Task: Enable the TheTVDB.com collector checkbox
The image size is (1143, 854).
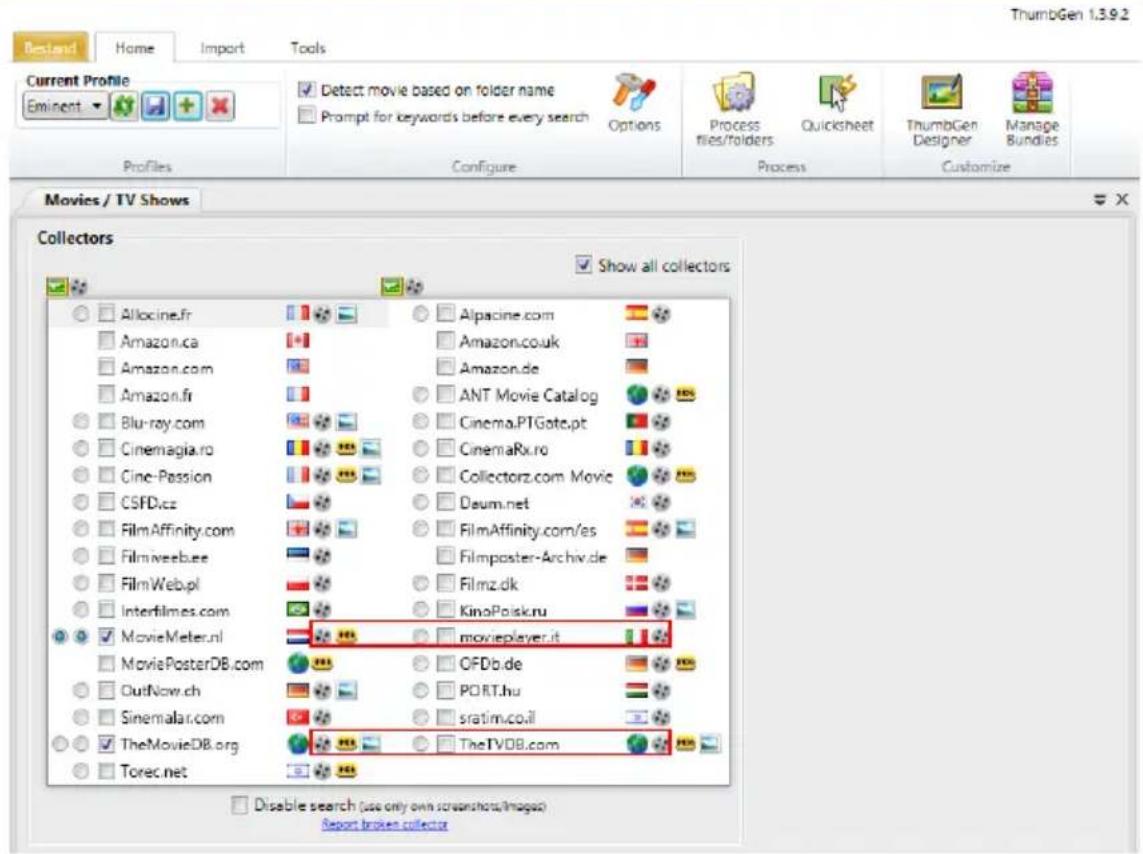Action: [x=445, y=744]
